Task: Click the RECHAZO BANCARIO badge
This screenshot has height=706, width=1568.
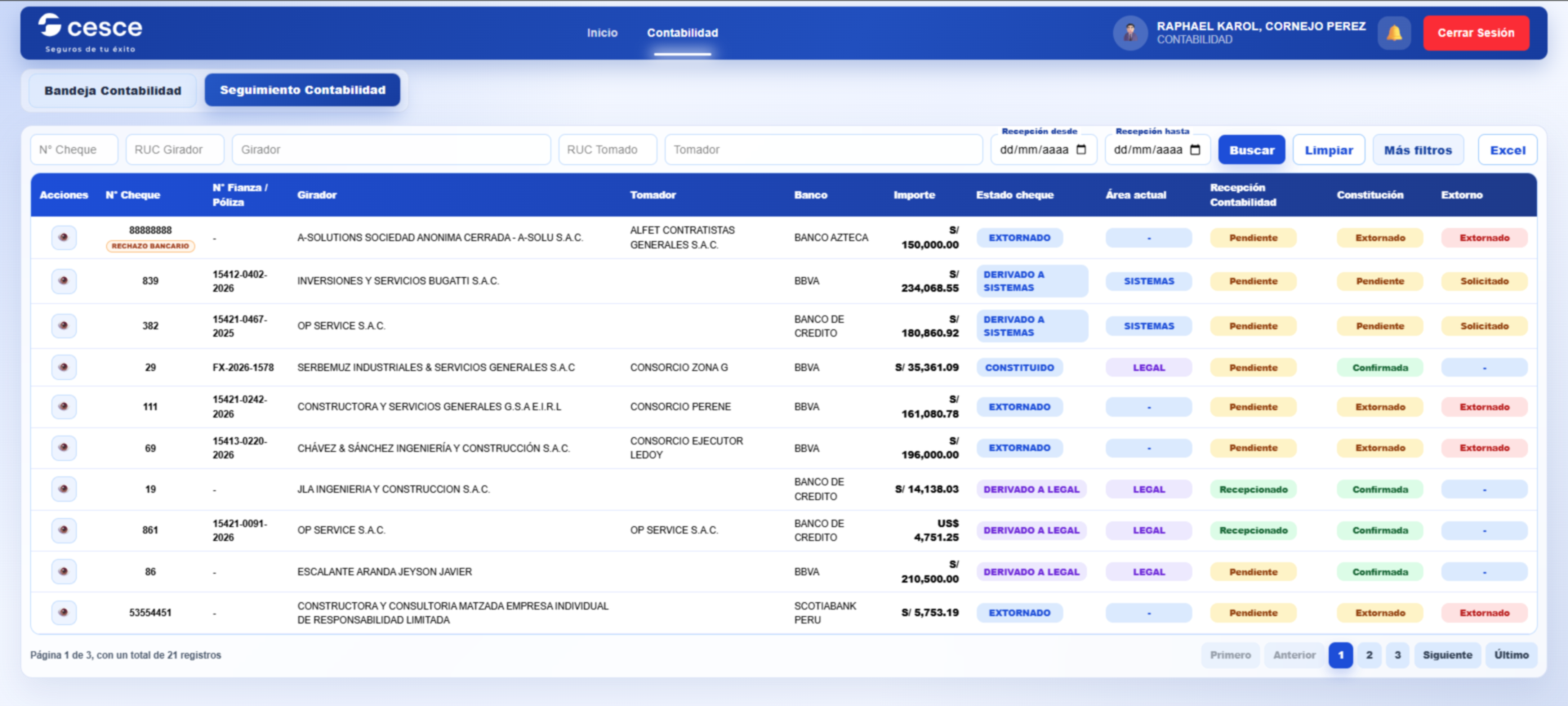Action: 150,246
